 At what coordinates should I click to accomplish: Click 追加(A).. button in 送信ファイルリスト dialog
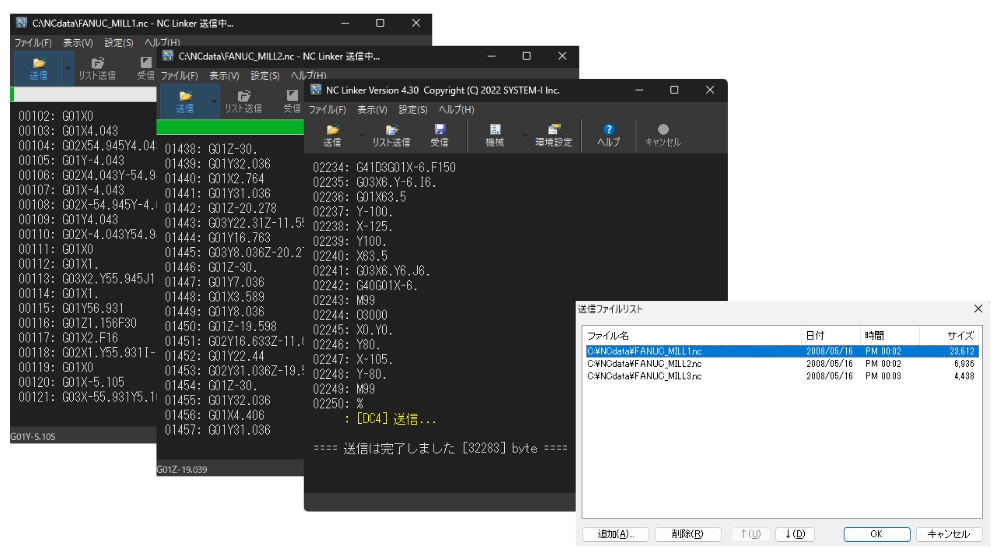pos(615,534)
